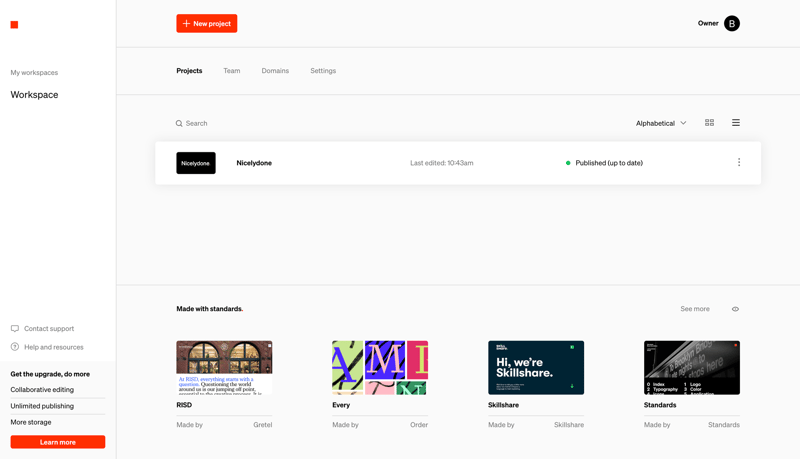The image size is (800, 459).
Task: Open See more standards examples
Action: 695,309
